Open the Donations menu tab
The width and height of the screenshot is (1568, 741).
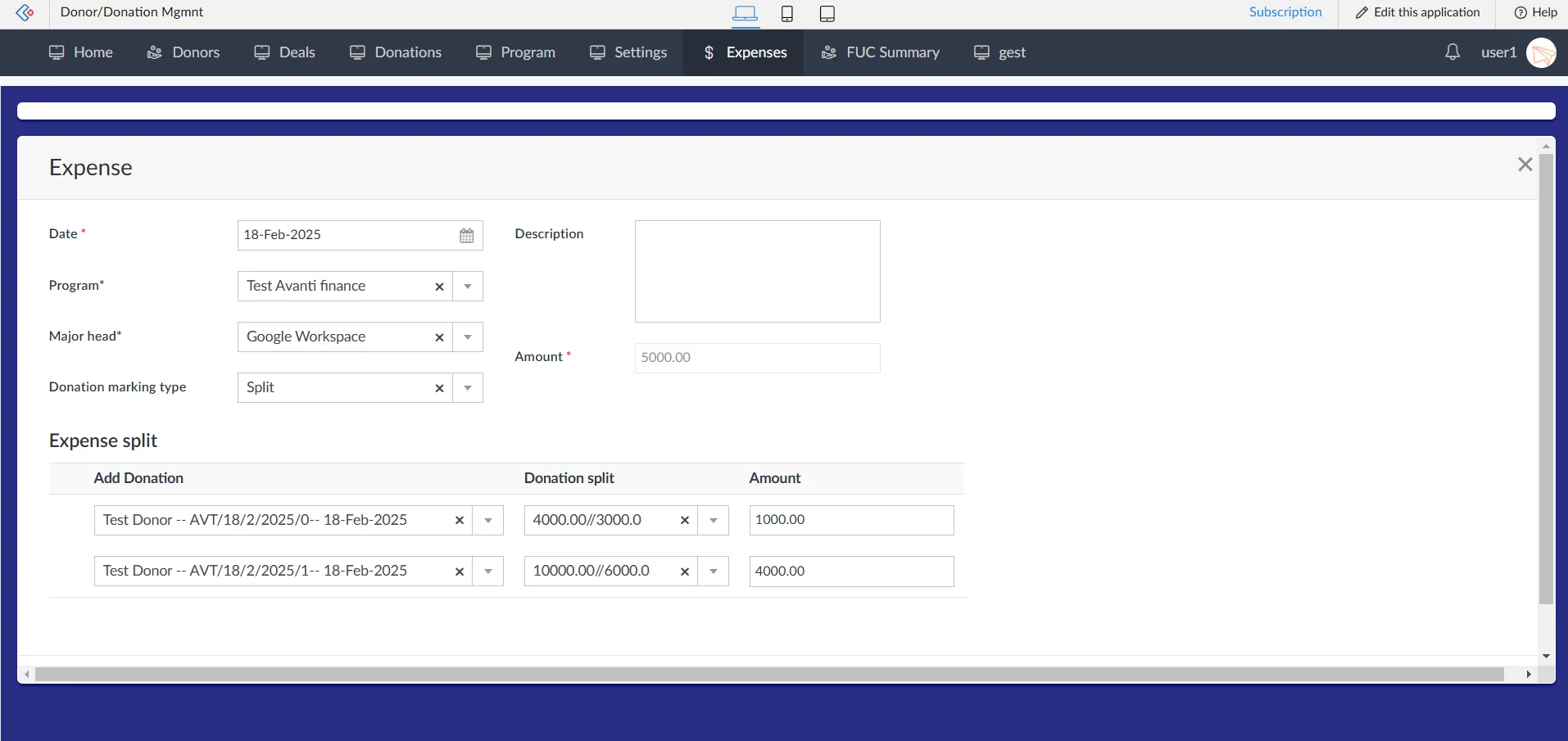[396, 52]
